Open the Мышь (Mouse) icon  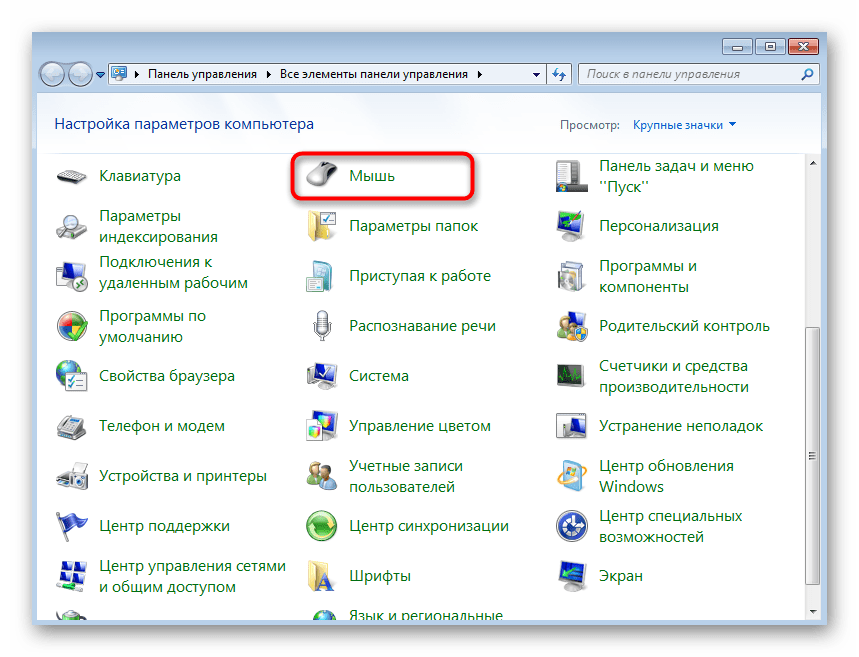pos(321,176)
